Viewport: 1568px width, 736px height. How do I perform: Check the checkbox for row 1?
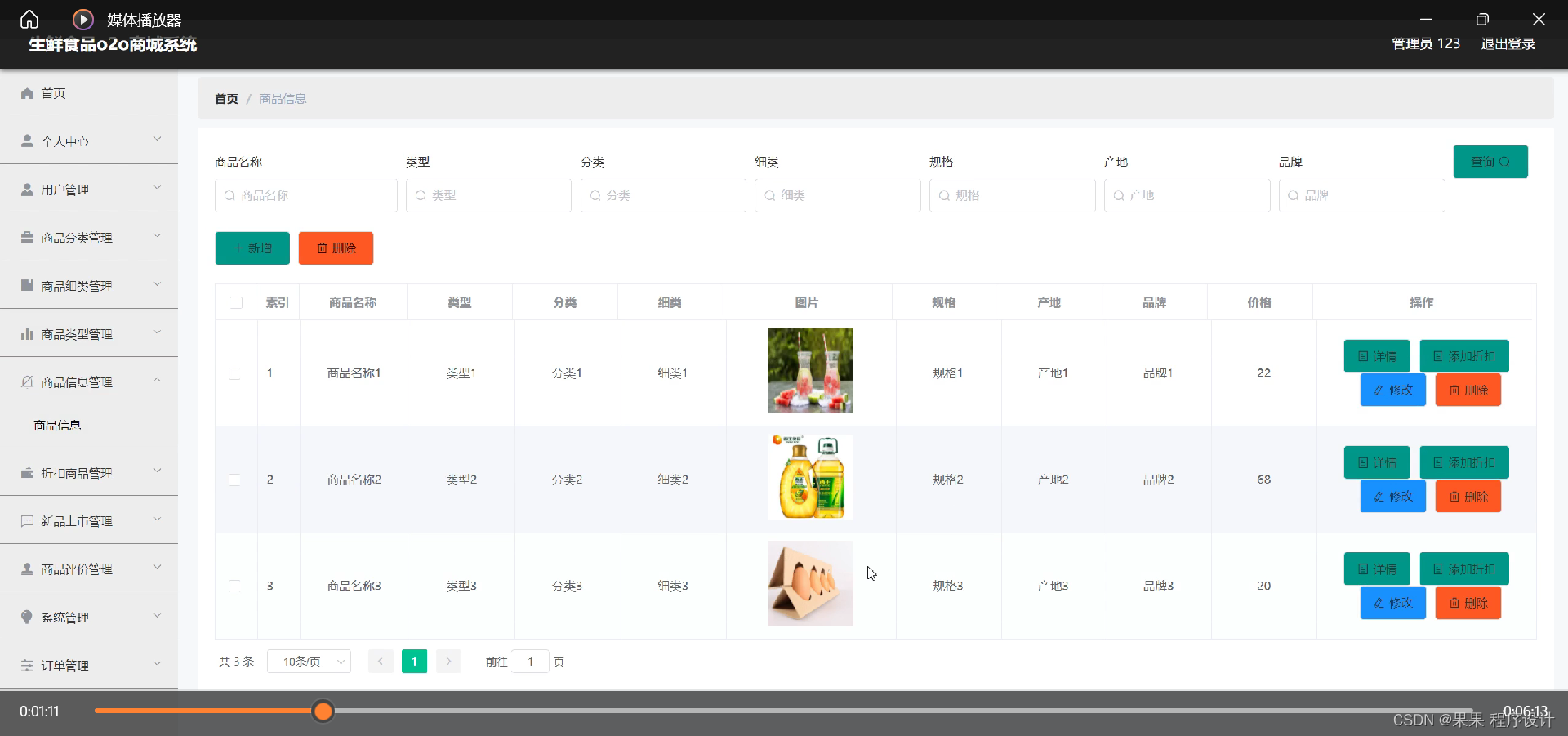tap(235, 373)
